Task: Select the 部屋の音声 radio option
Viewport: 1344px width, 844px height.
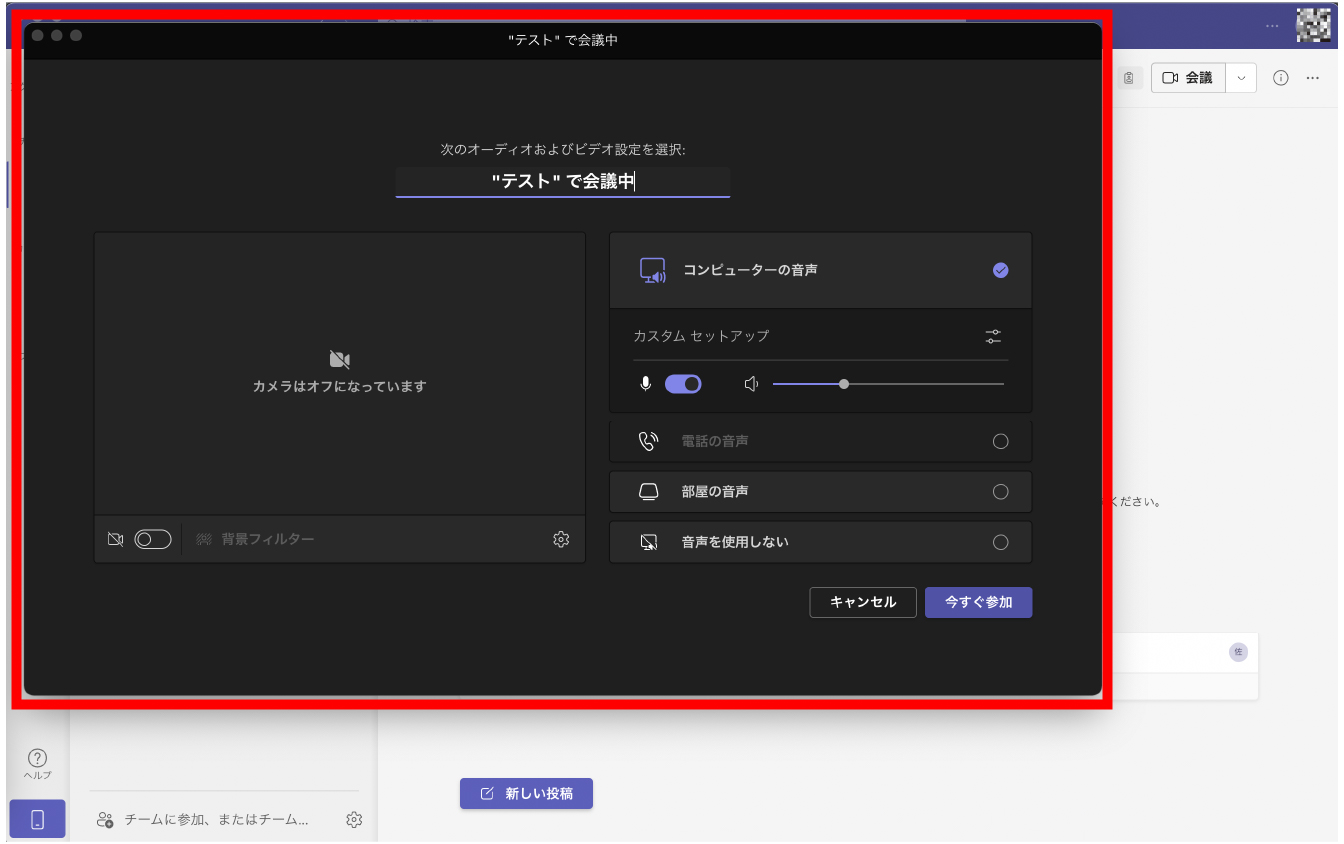Action: coord(1000,492)
